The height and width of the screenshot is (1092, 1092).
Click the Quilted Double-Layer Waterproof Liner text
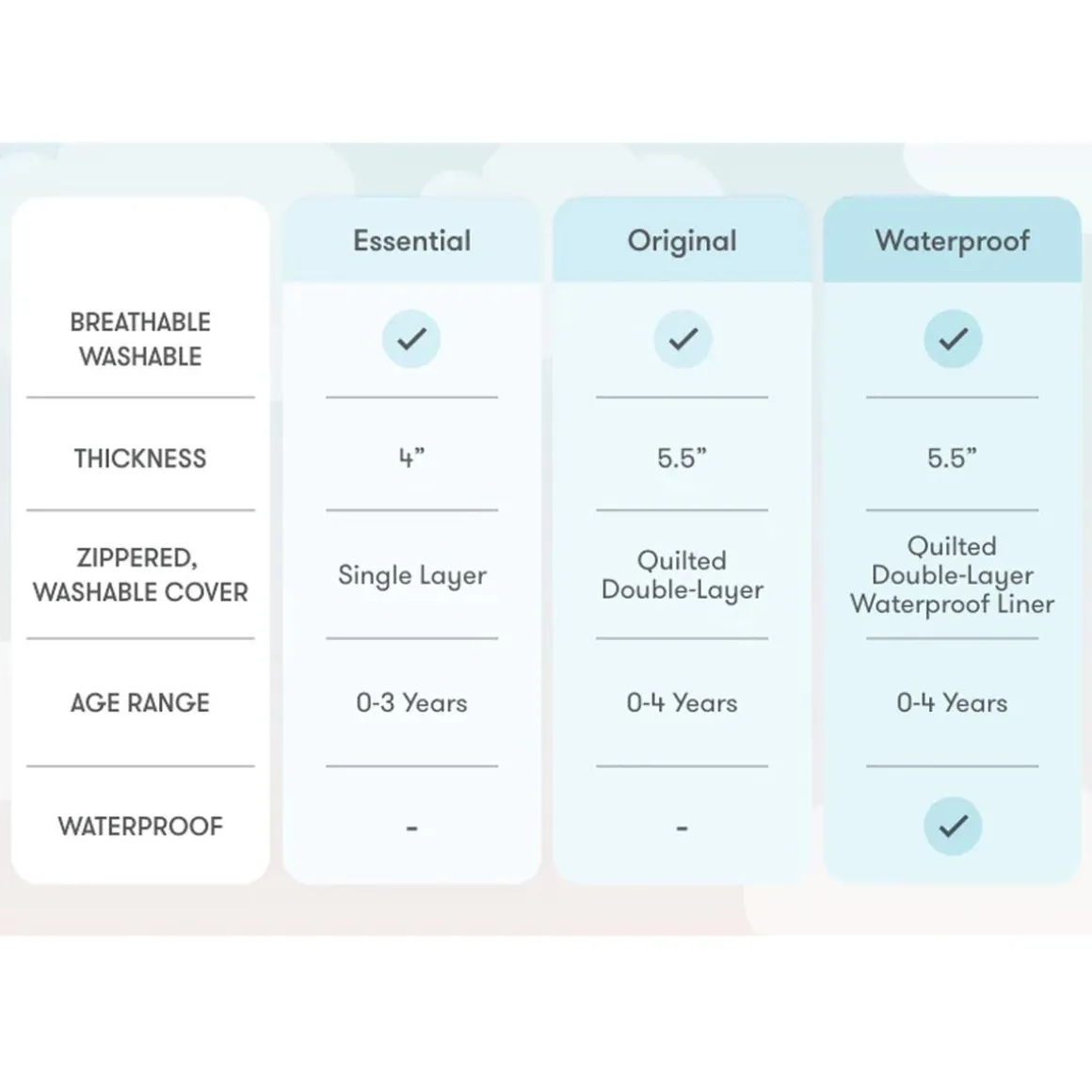coord(953,575)
